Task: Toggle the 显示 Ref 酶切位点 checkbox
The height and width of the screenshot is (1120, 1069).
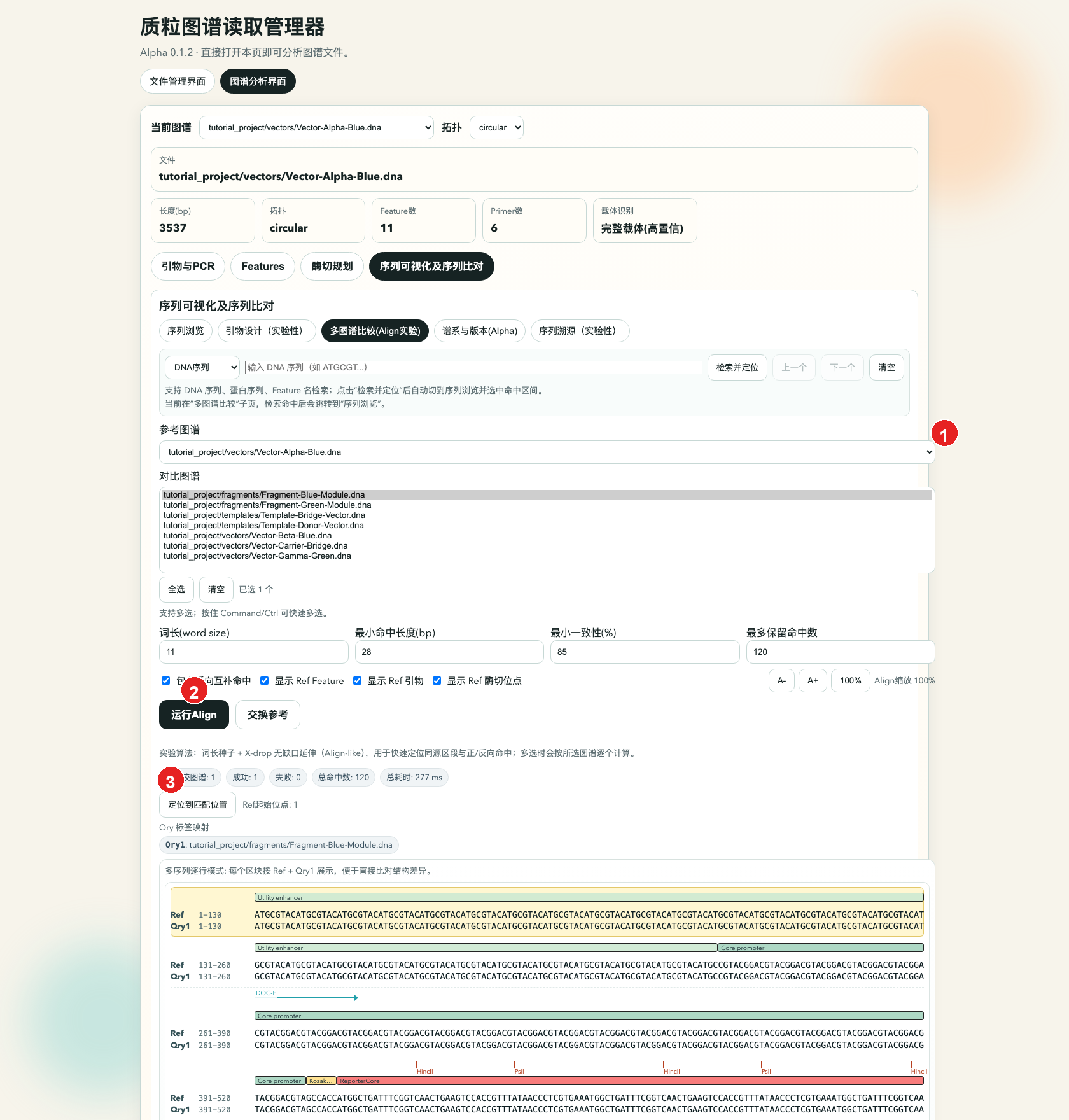Action: point(437,680)
